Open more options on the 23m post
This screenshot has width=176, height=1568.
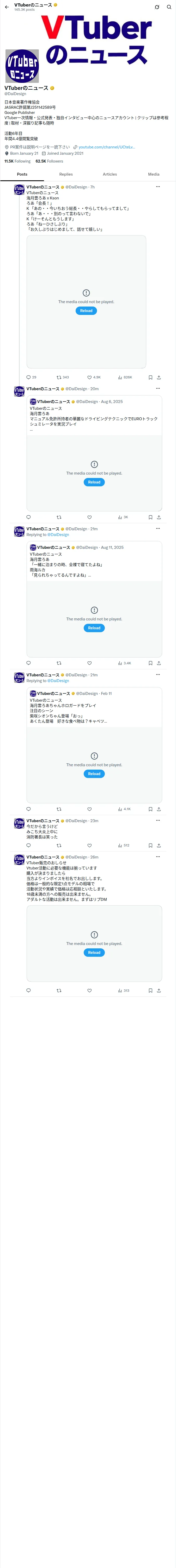pyautogui.click(x=158, y=821)
